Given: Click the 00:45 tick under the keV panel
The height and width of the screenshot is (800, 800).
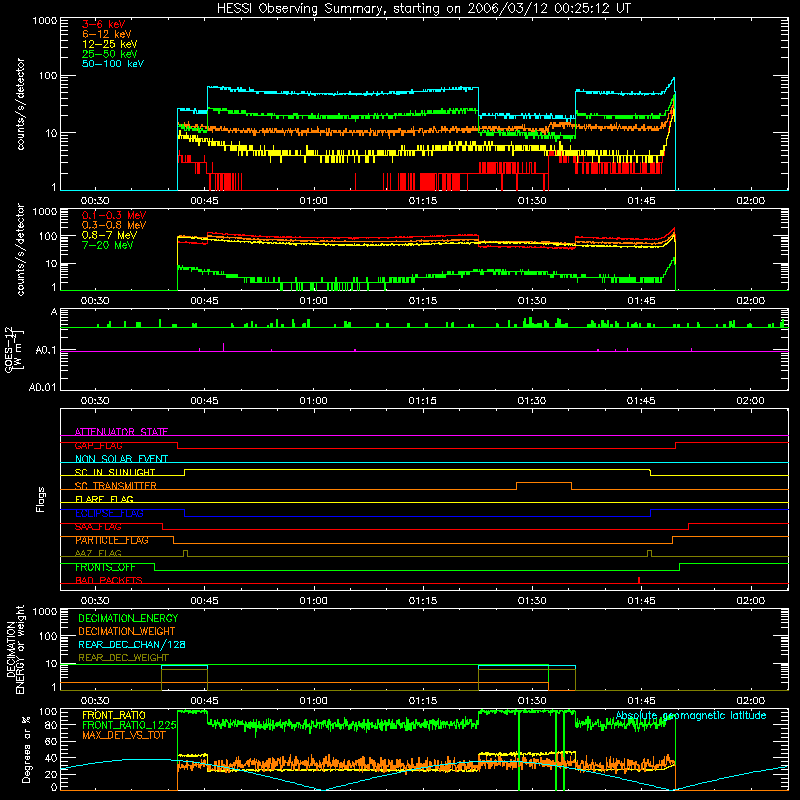Looking at the screenshot, I should coord(205,201).
